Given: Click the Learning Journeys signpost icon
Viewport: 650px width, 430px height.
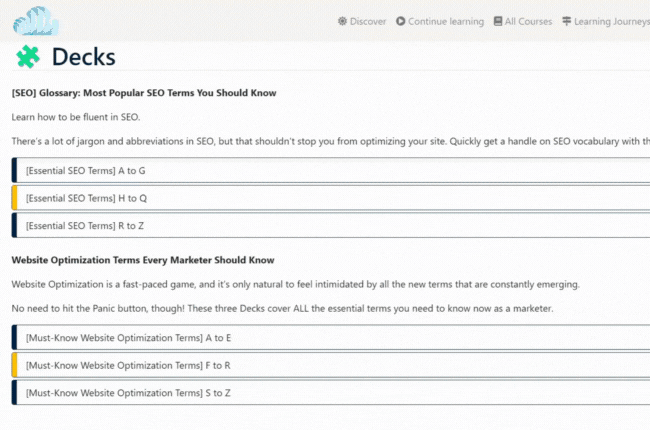Looking at the screenshot, I should coord(567,21).
